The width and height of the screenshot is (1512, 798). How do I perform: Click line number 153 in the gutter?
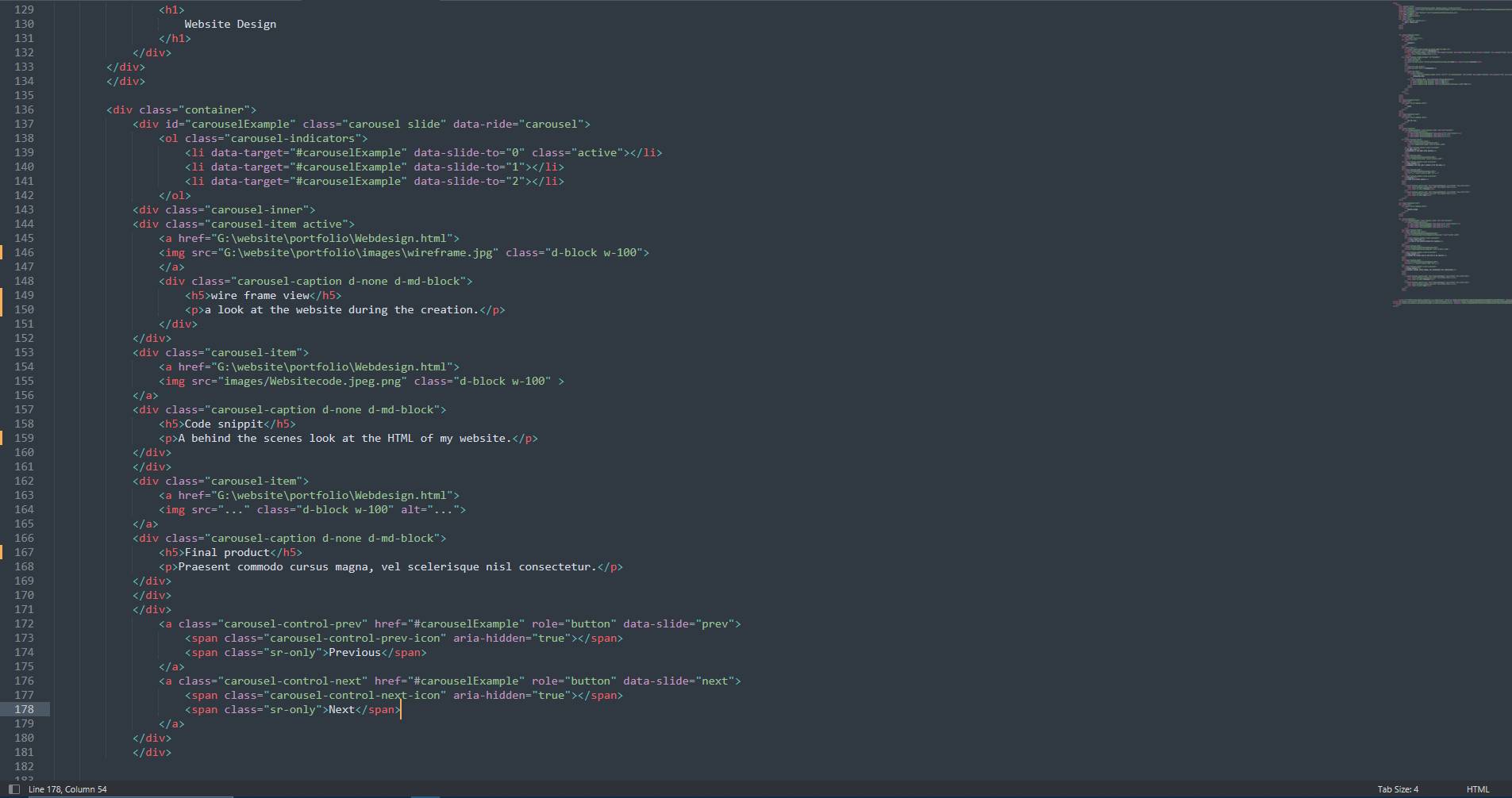coord(25,352)
